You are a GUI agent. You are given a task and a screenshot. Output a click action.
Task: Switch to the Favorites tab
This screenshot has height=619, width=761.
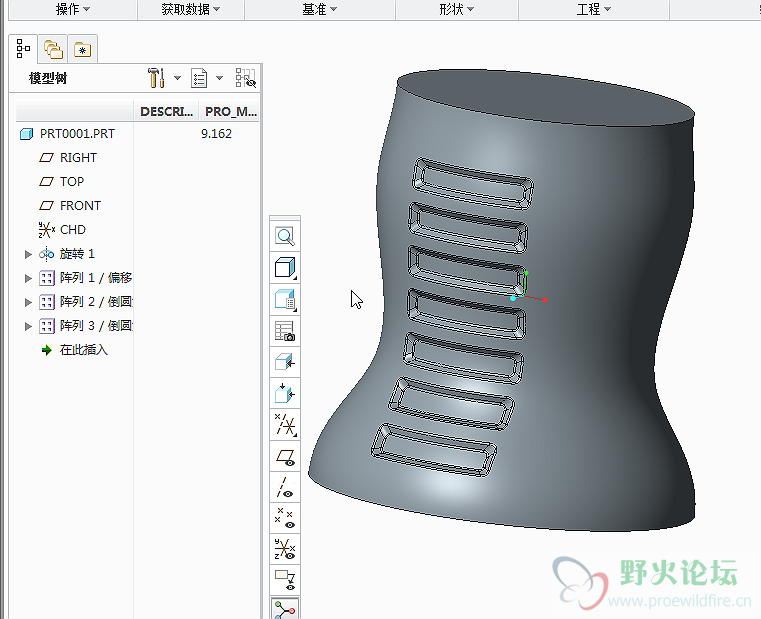point(83,49)
